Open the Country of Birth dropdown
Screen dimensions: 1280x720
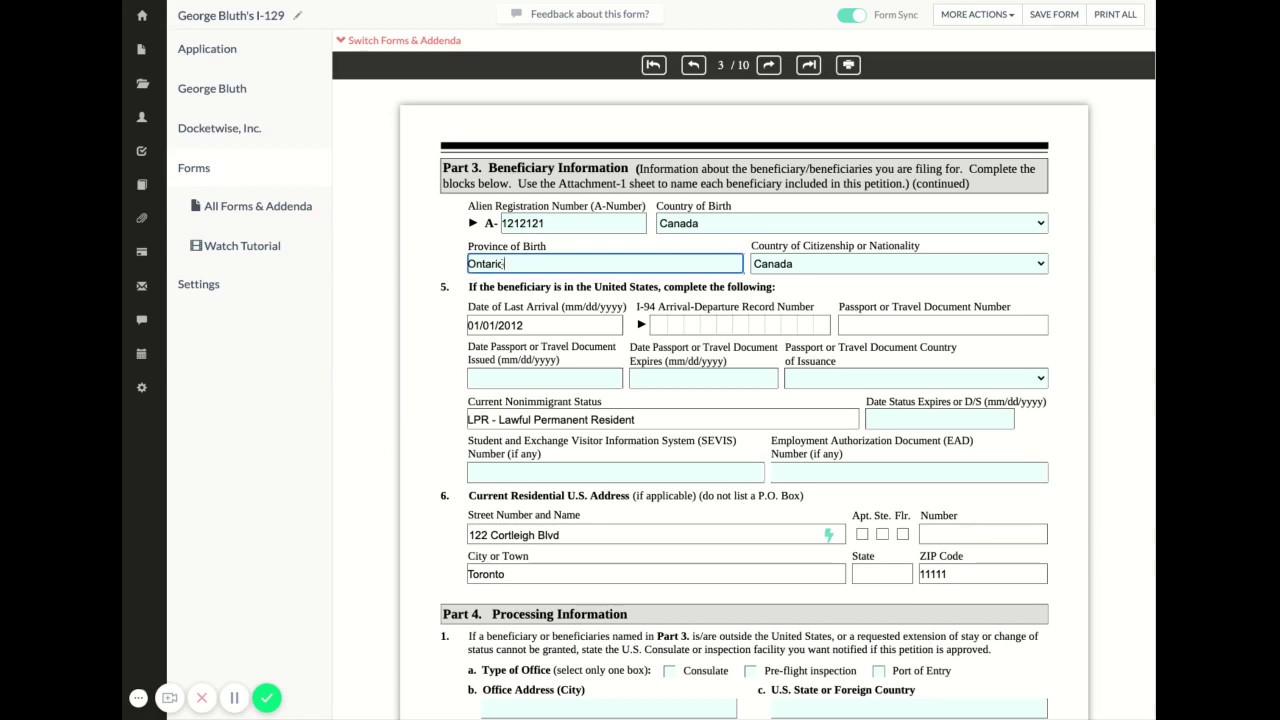click(x=852, y=224)
